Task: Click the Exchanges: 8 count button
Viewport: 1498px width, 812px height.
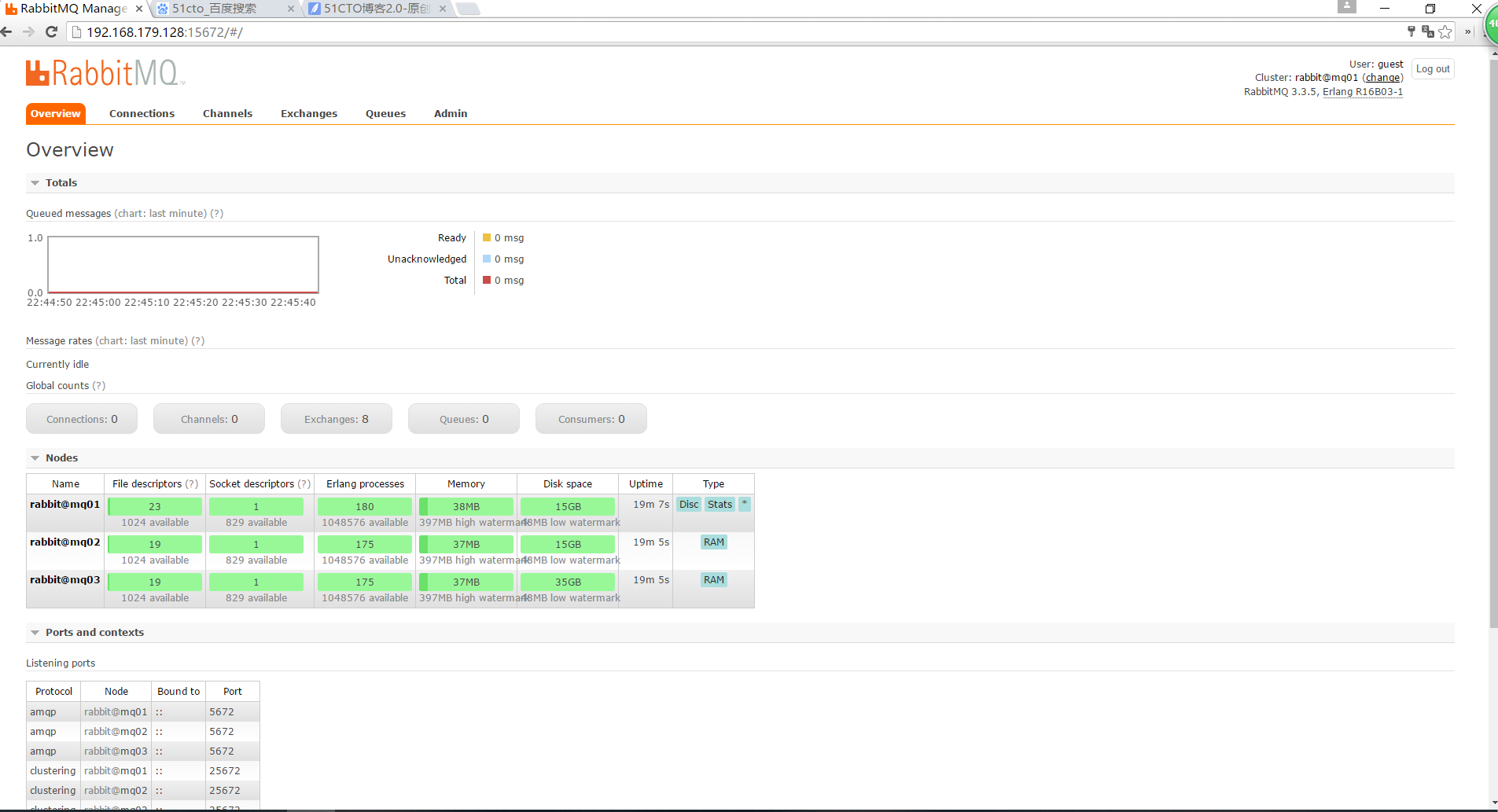Action: [x=337, y=419]
